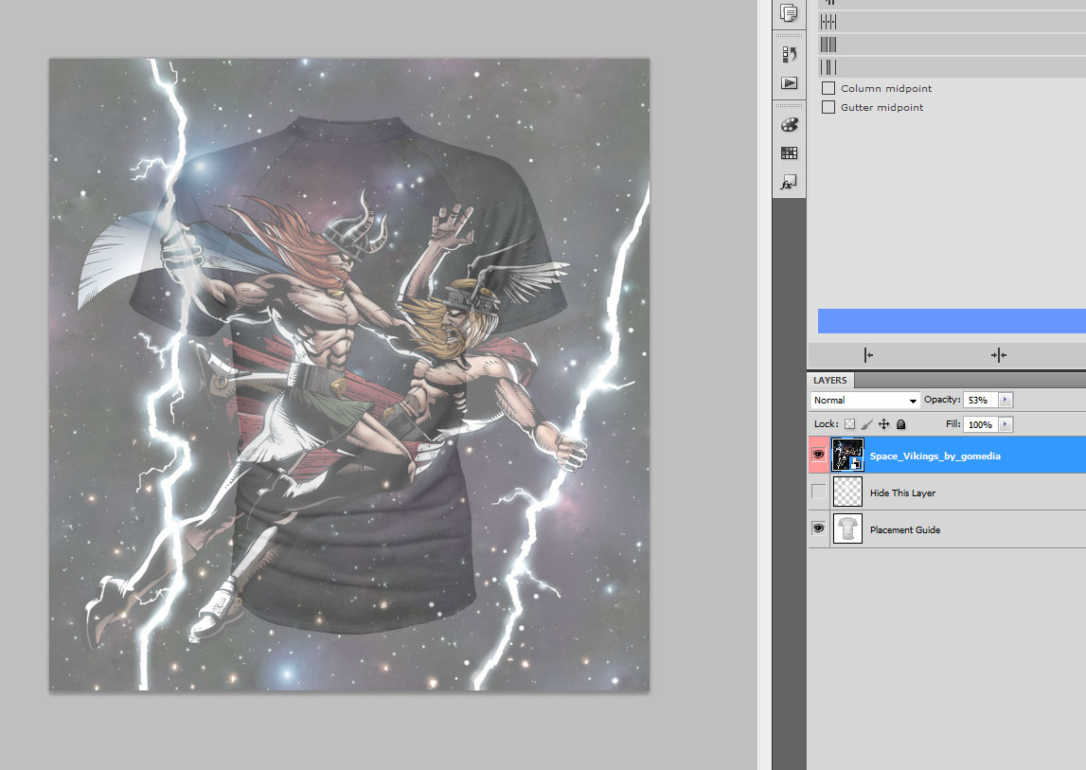The width and height of the screenshot is (1086, 770).
Task: Click the Lock all padlock icon
Action: [900, 425]
